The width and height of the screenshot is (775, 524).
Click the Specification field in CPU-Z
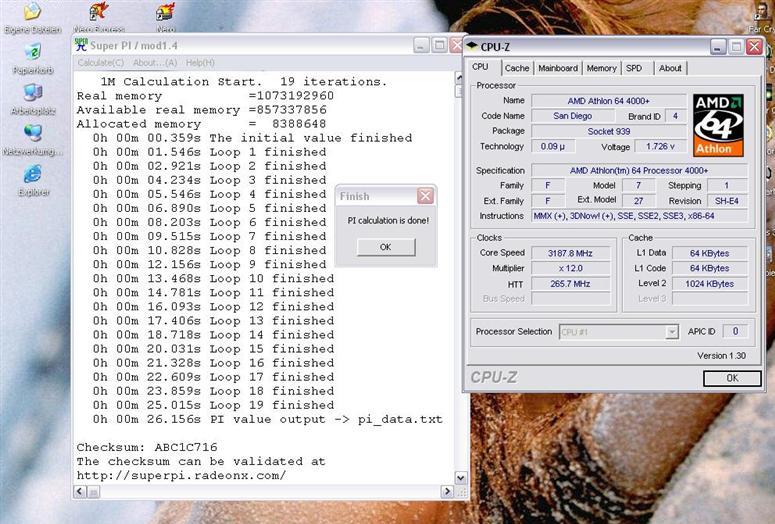coord(639,171)
